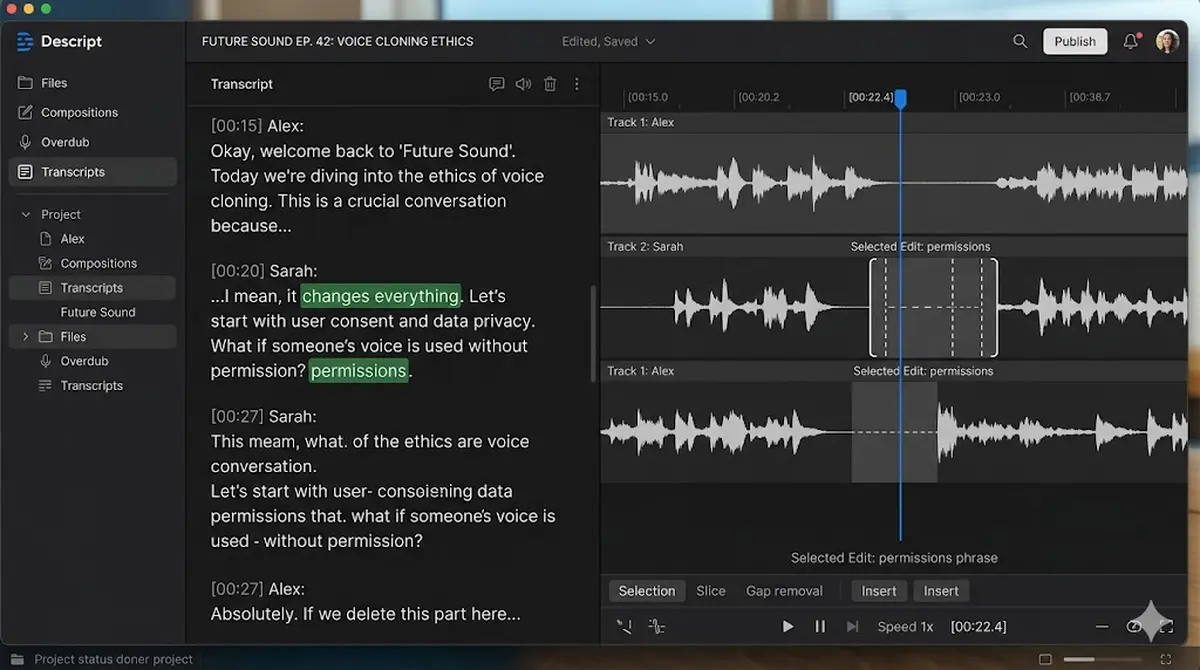Click the Publish button
The height and width of the screenshot is (670, 1200).
pos(1075,41)
